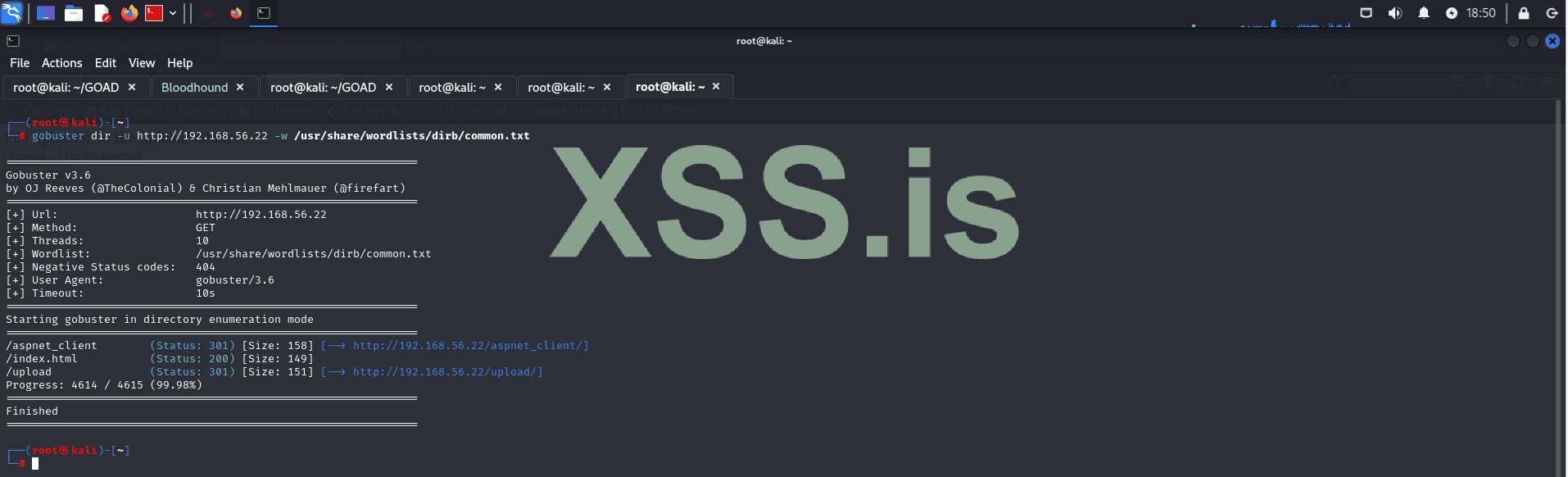1568x477 pixels.
Task: Click the 18:50 clock
Action: click(x=1481, y=13)
